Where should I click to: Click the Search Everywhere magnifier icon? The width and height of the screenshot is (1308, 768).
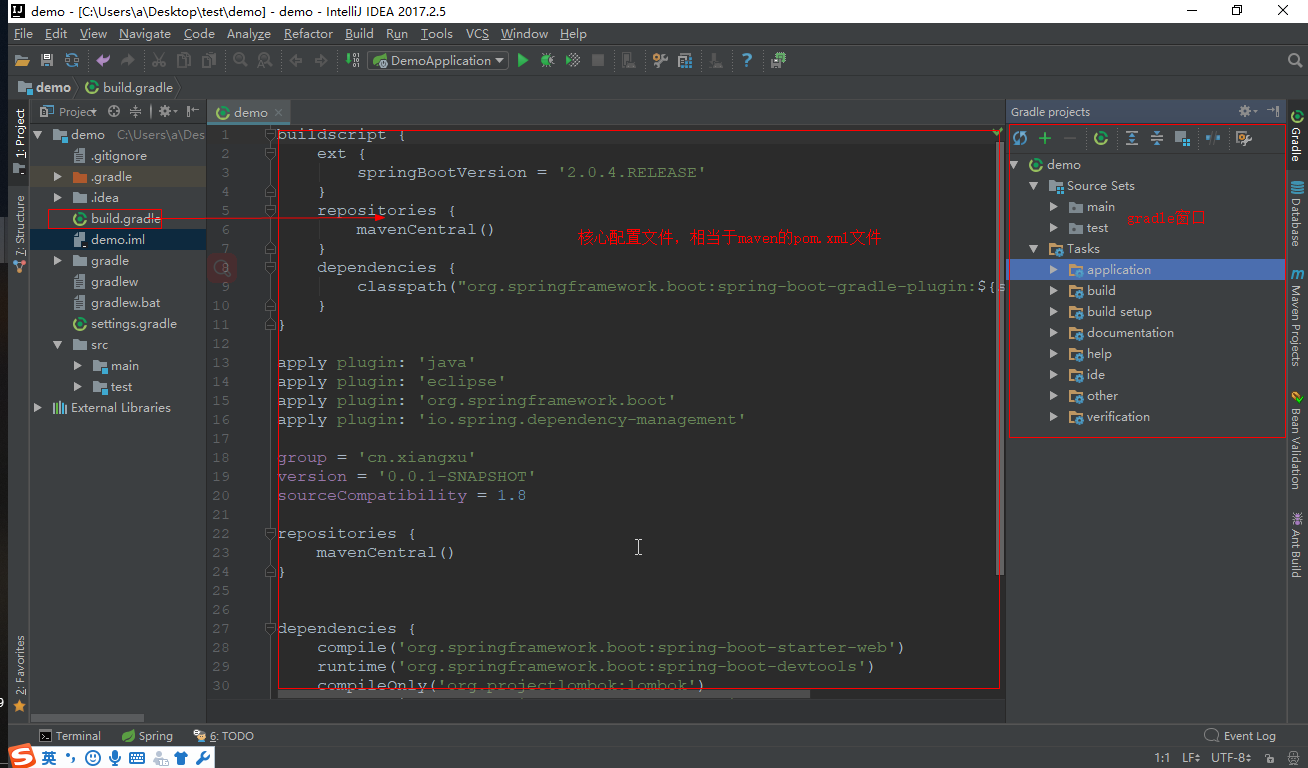(1295, 61)
